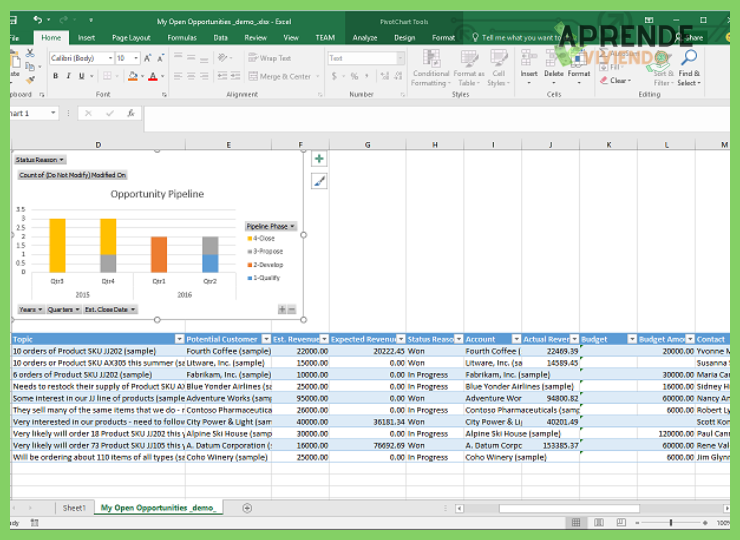Apply the Font Color red A icon
740x540 pixels.
click(153, 76)
